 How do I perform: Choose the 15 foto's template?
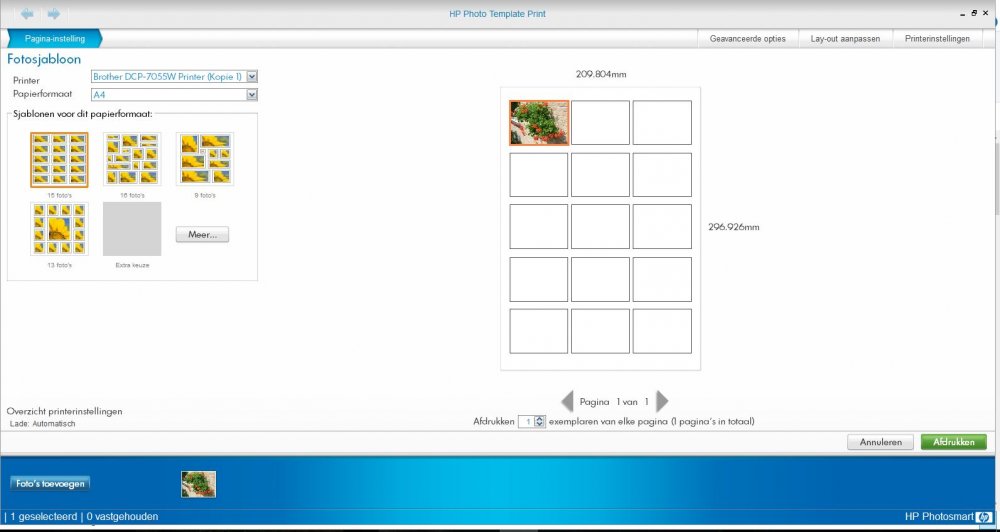click(x=59, y=159)
